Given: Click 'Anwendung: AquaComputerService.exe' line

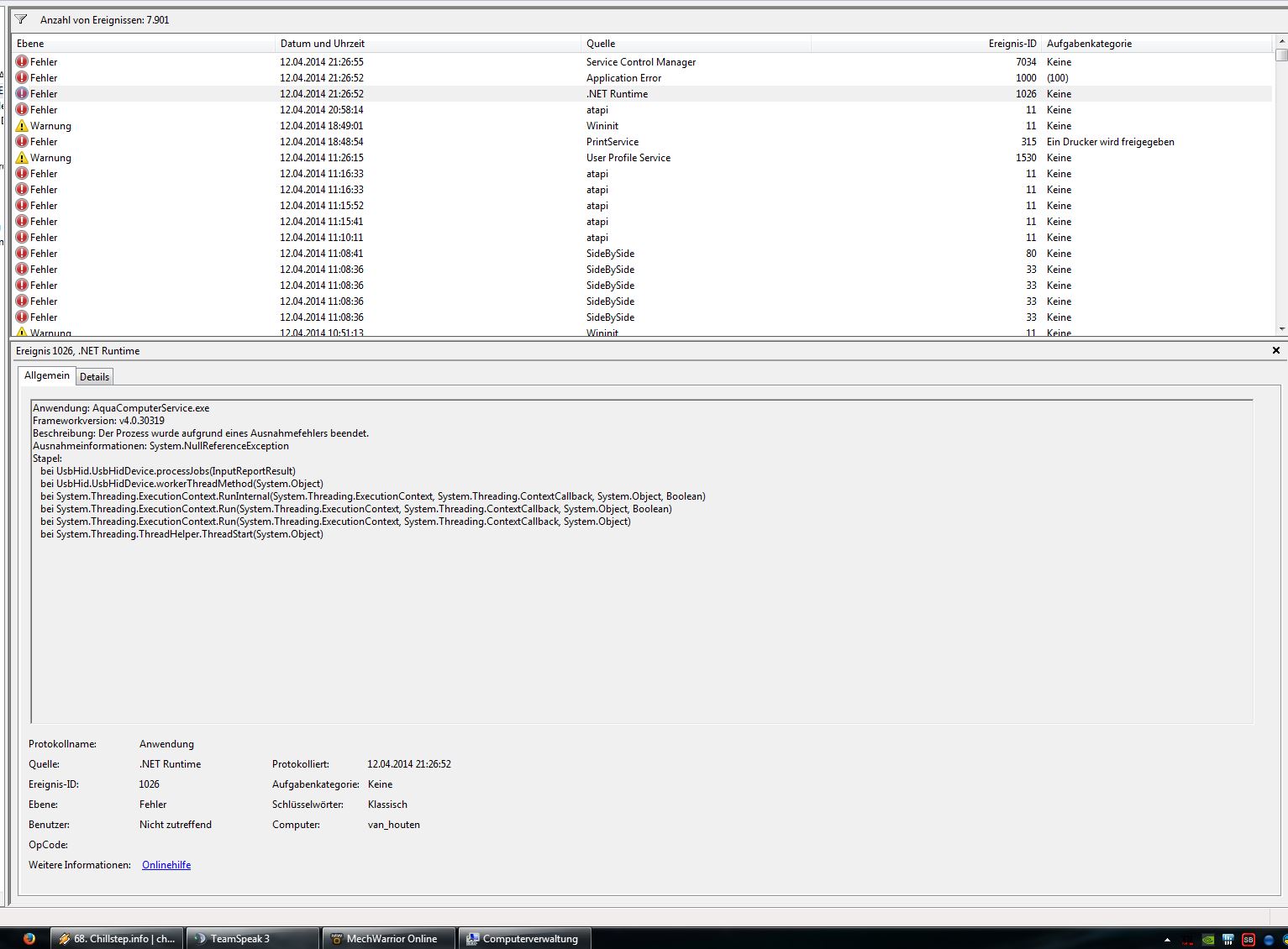Looking at the screenshot, I should [x=122, y=408].
